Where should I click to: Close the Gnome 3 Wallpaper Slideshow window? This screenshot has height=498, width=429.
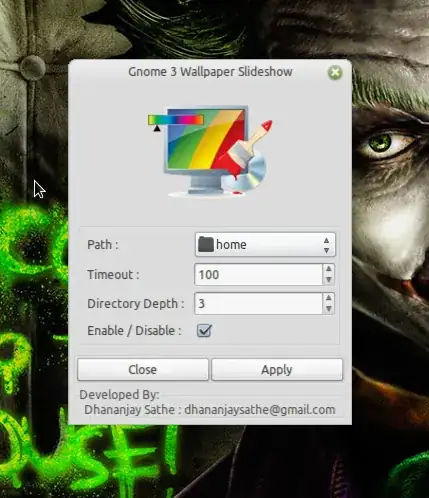tap(335, 72)
